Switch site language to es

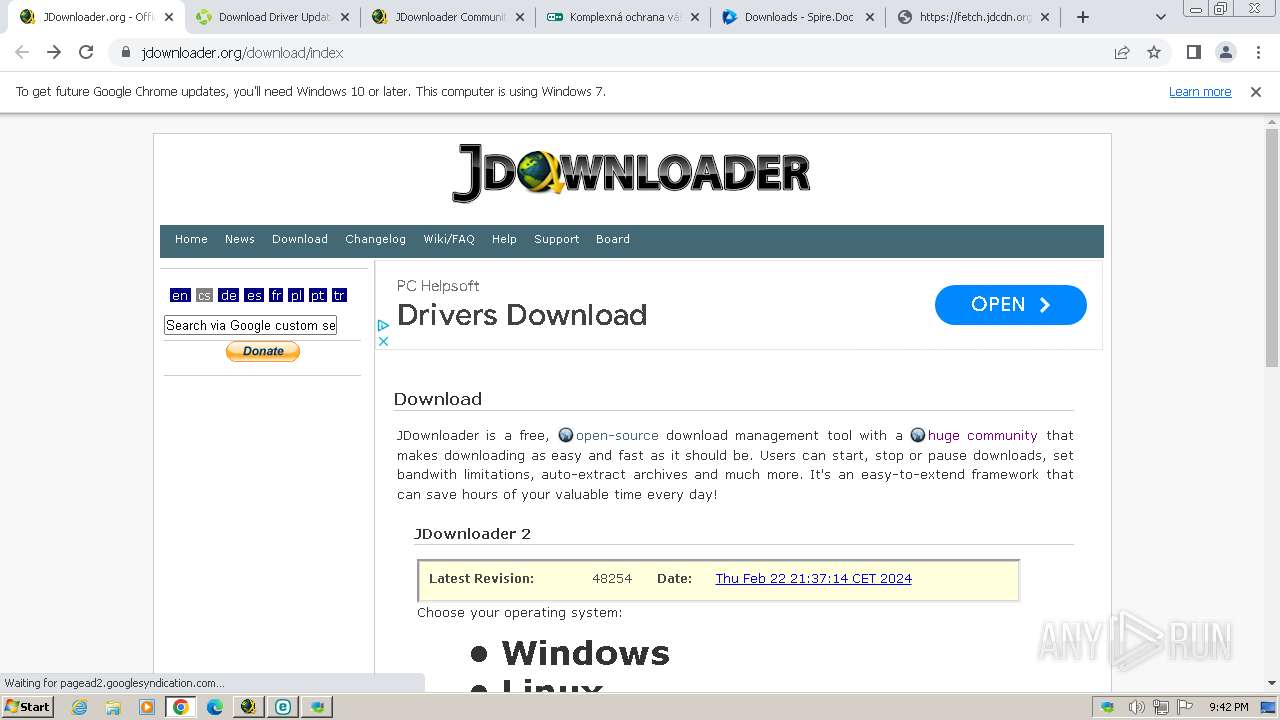[254, 295]
